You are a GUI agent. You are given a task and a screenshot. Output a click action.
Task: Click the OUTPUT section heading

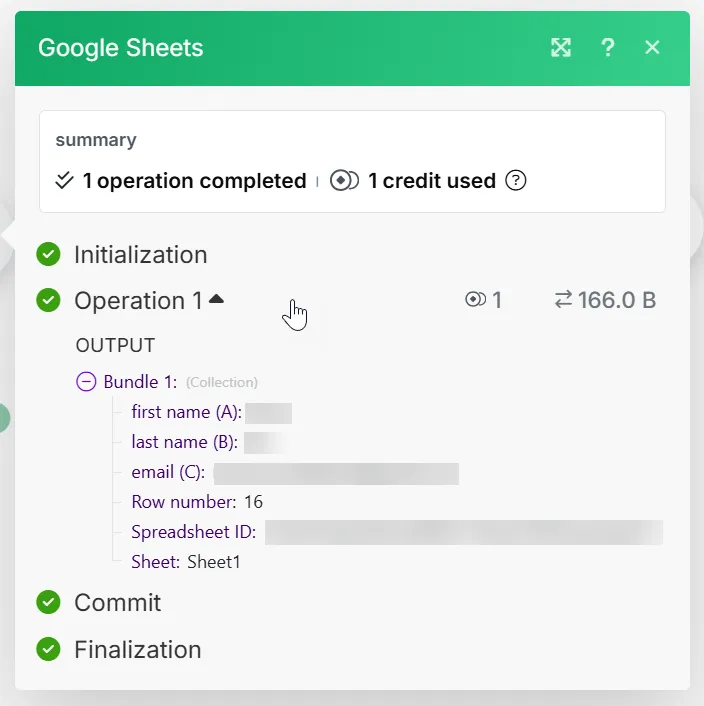point(115,346)
